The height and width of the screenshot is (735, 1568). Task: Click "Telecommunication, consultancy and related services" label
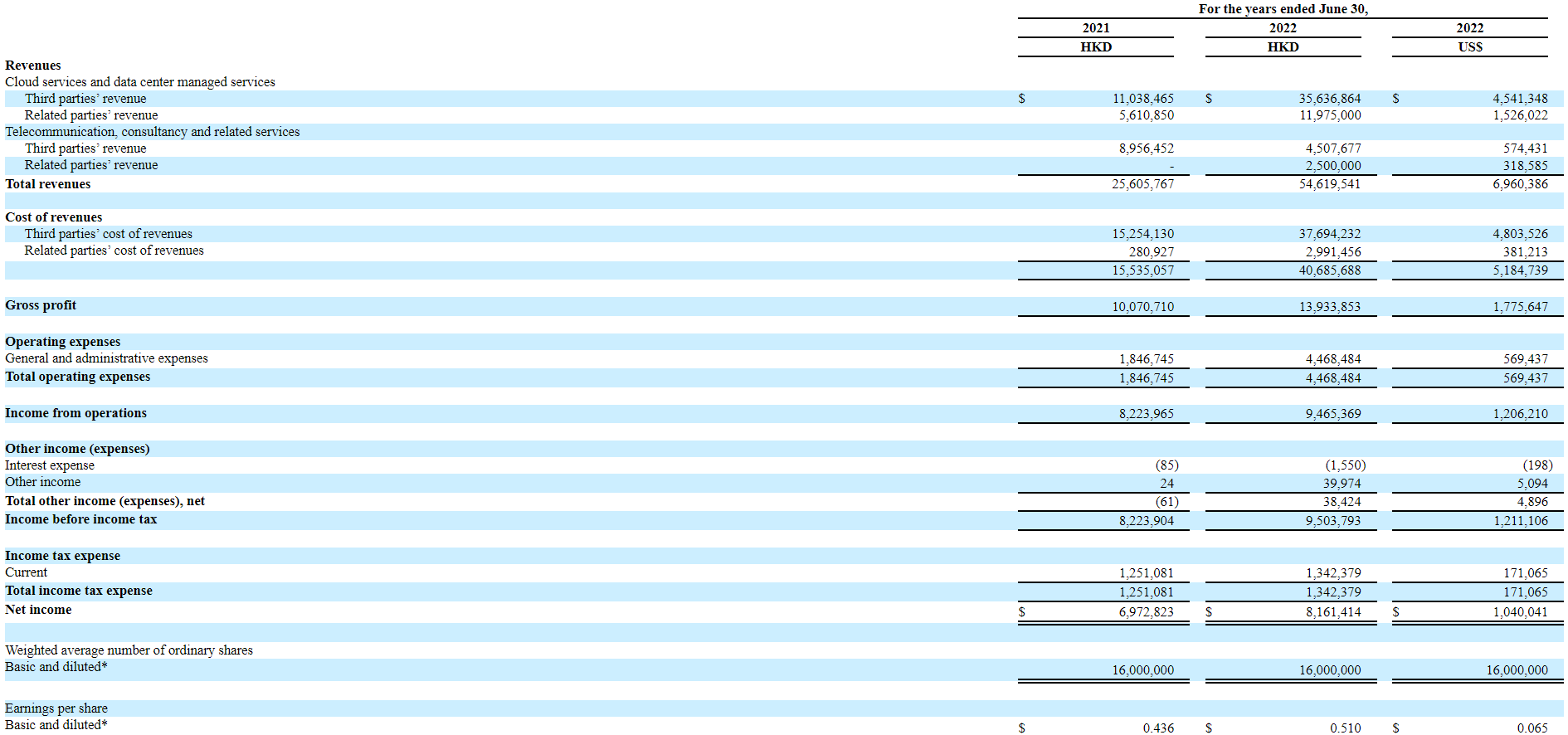[153, 132]
